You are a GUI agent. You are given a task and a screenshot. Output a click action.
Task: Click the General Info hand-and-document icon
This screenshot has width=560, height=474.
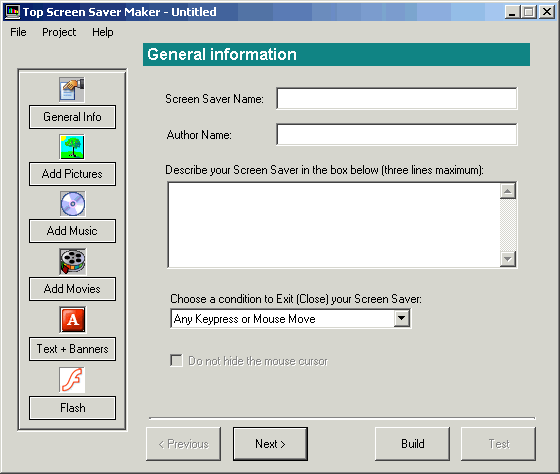(72, 89)
